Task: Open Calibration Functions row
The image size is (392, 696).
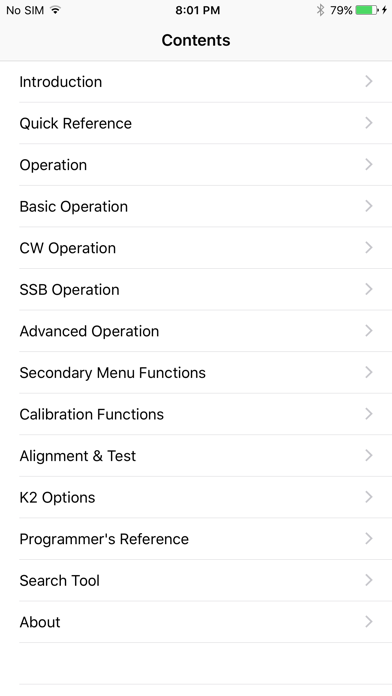Action: 196,414
